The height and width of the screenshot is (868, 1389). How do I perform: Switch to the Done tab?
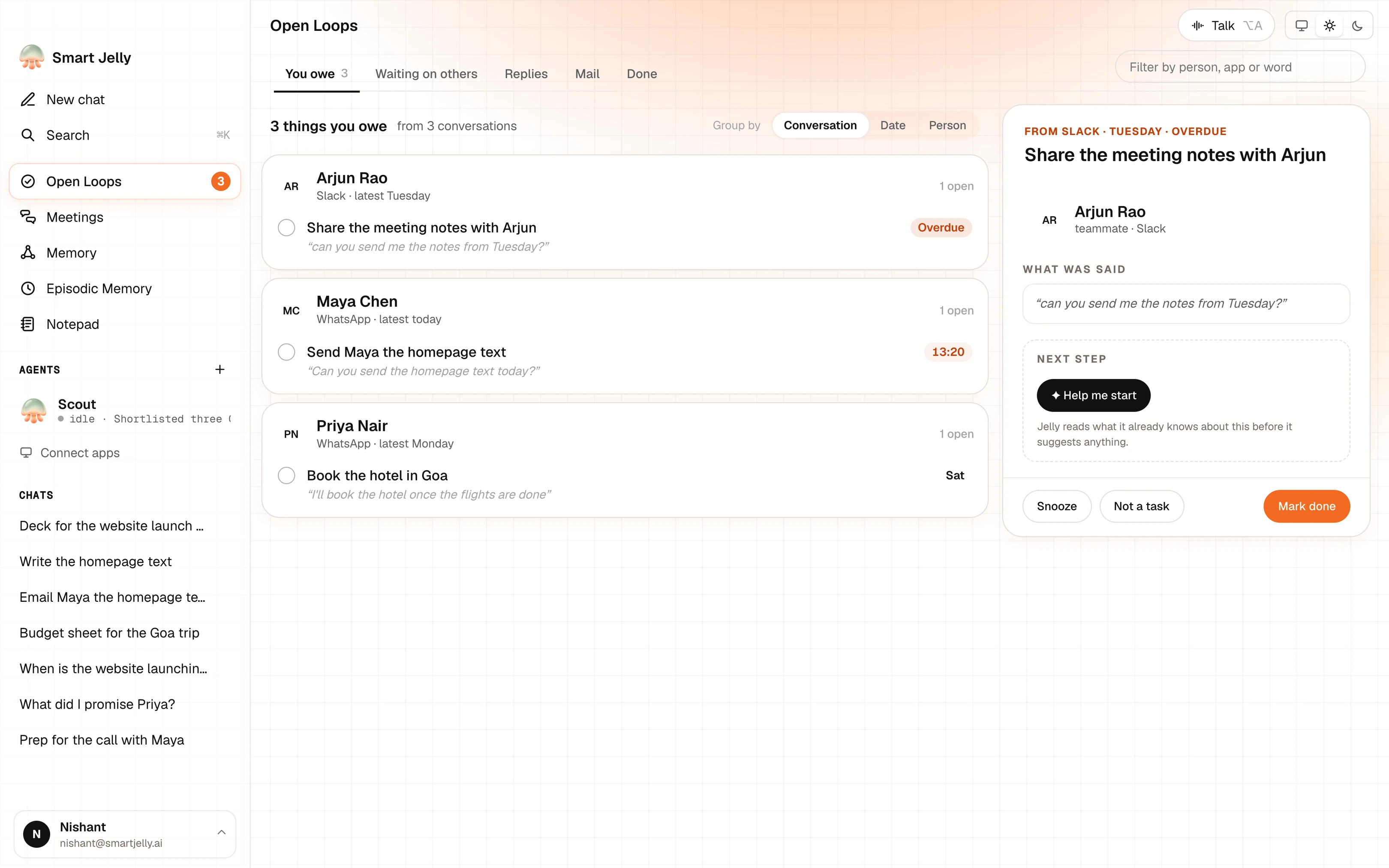[642, 73]
